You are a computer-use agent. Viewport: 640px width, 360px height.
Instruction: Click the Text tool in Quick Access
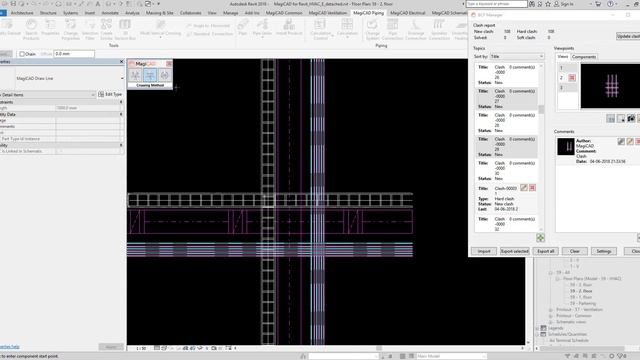pyautogui.click(x=98, y=4)
